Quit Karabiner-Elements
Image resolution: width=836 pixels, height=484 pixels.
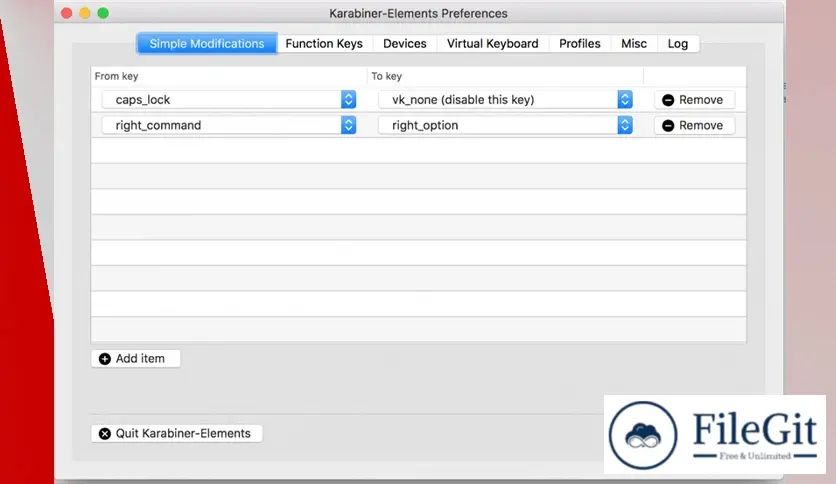[x=176, y=433]
